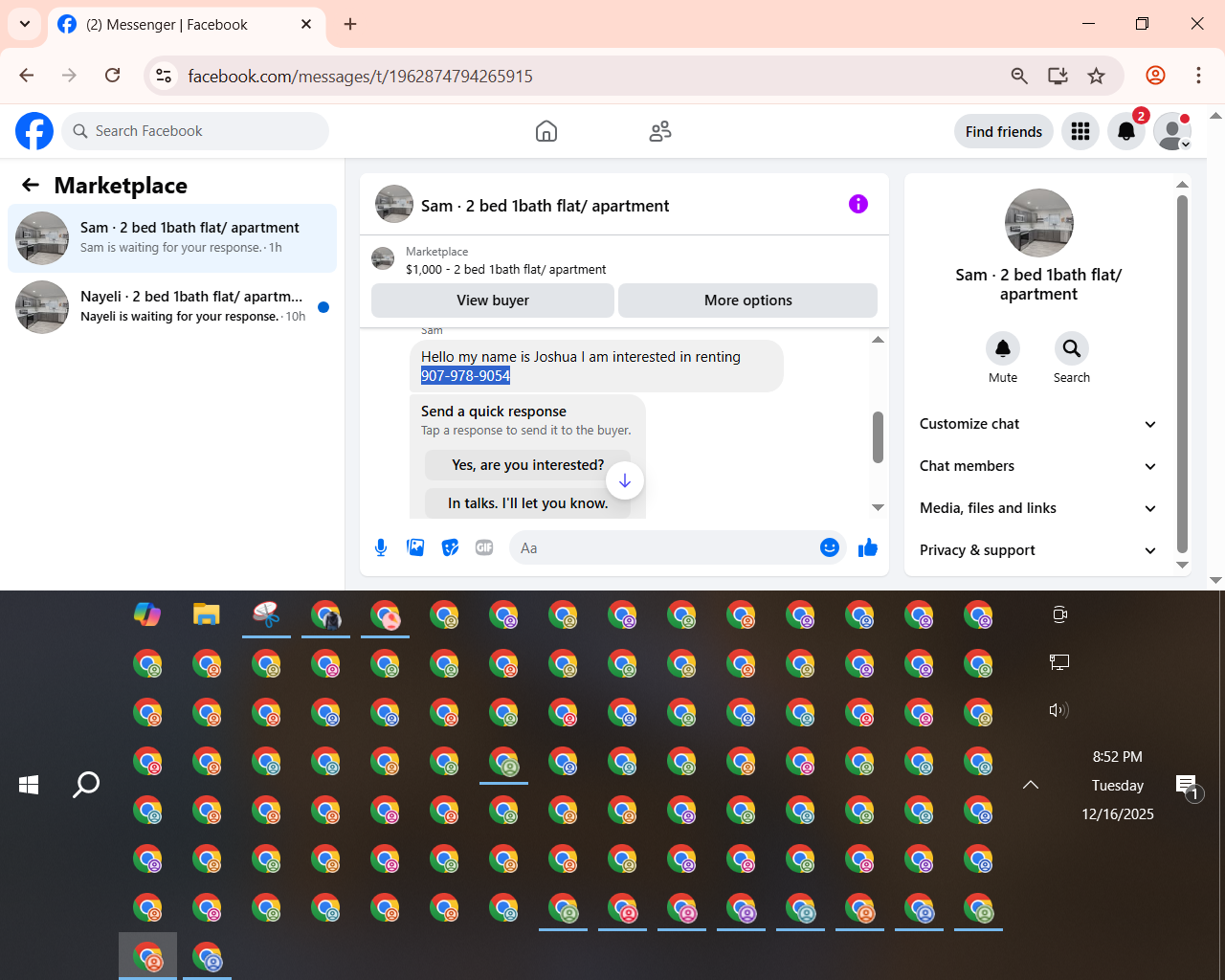Go to Facebook Home icon
The image size is (1225, 980).
click(546, 131)
